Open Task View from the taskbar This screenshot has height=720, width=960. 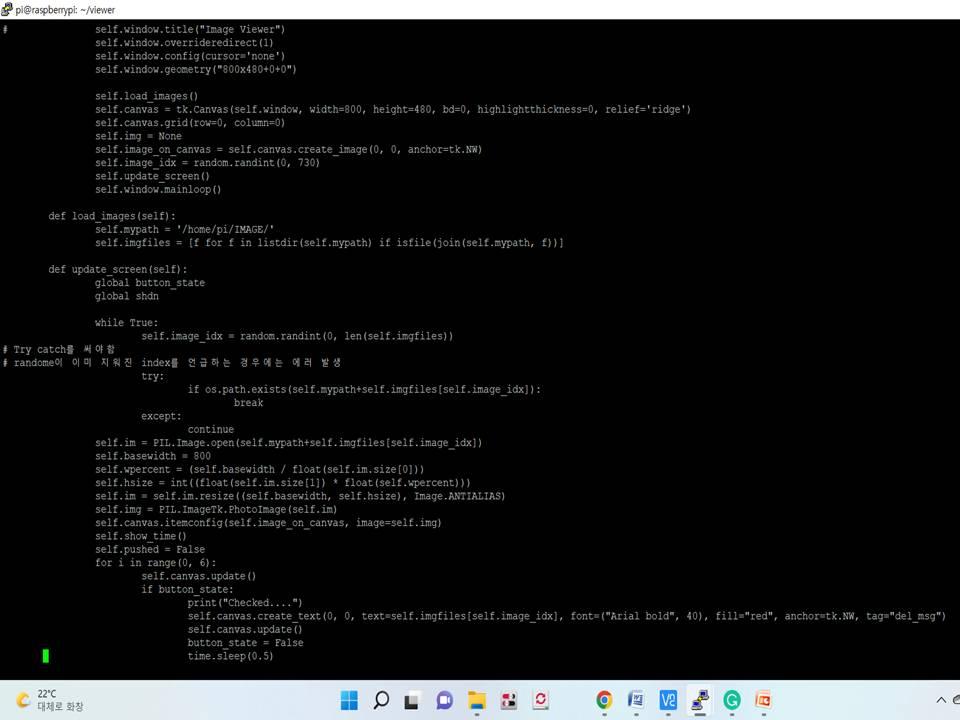pos(412,700)
